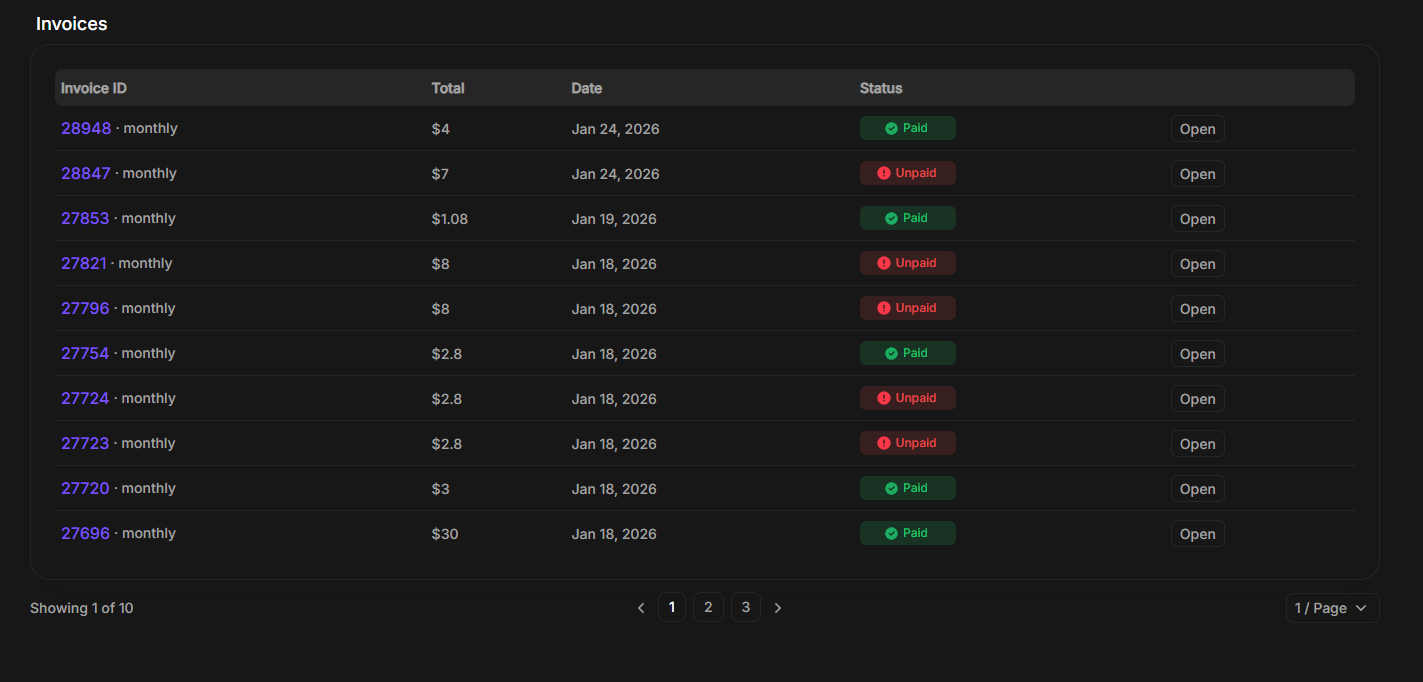Open the invoice 27796 using Open button
The height and width of the screenshot is (682, 1423).
pyautogui.click(x=1197, y=309)
